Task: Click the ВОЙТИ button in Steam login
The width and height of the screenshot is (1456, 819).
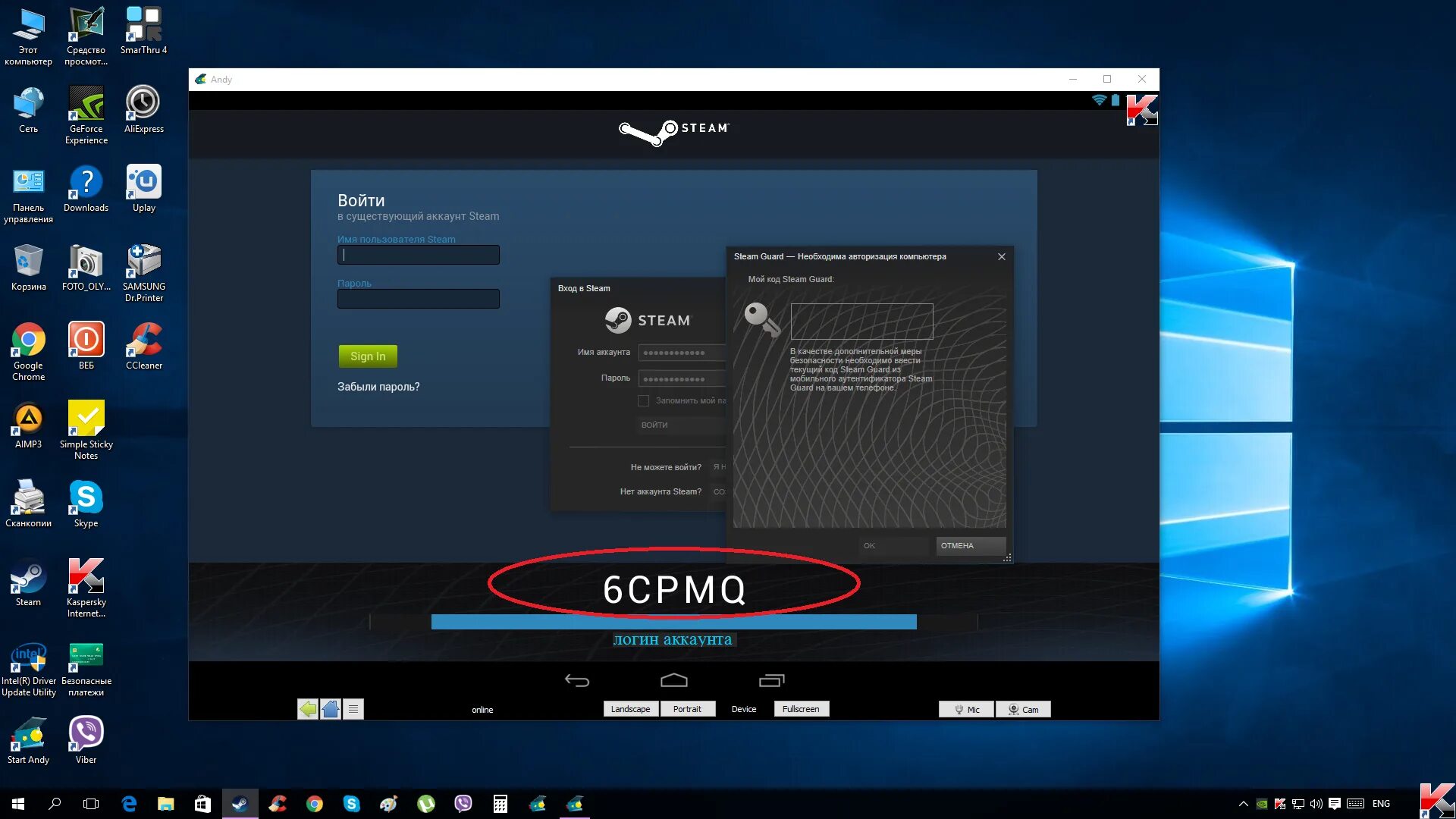Action: pos(654,425)
